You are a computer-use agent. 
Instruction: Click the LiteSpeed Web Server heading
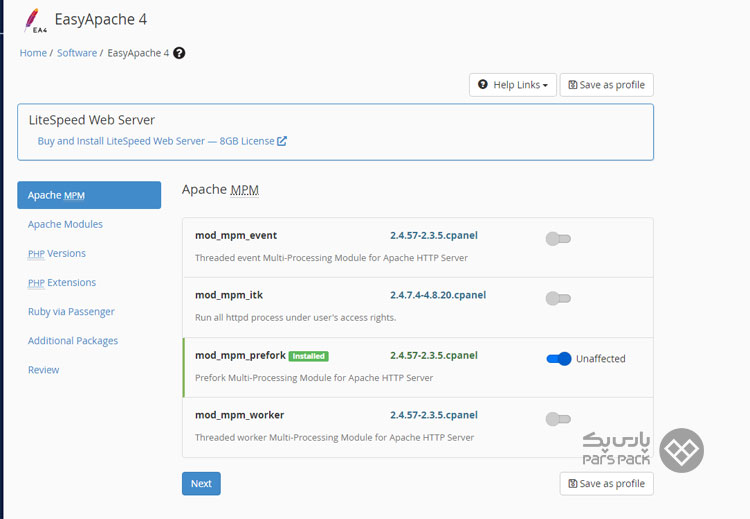tap(92, 120)
